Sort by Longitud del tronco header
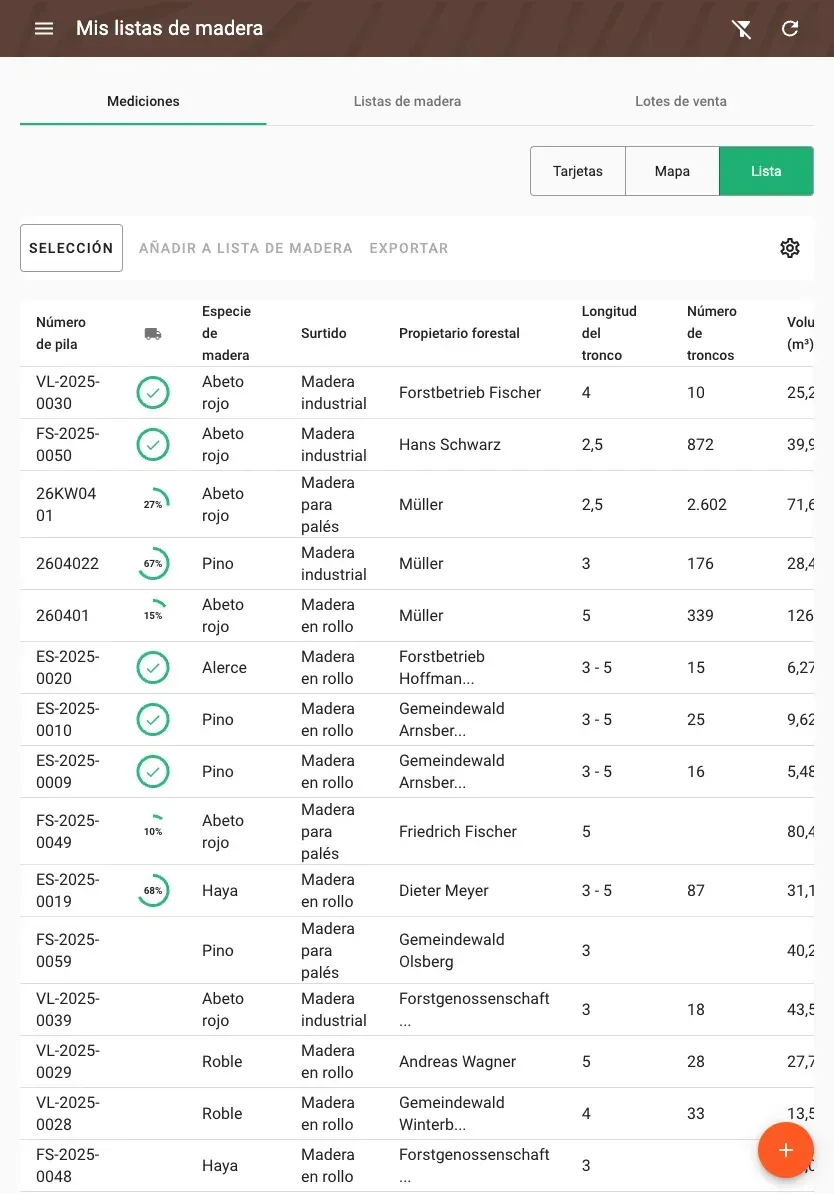 click(x=609, y=334)
